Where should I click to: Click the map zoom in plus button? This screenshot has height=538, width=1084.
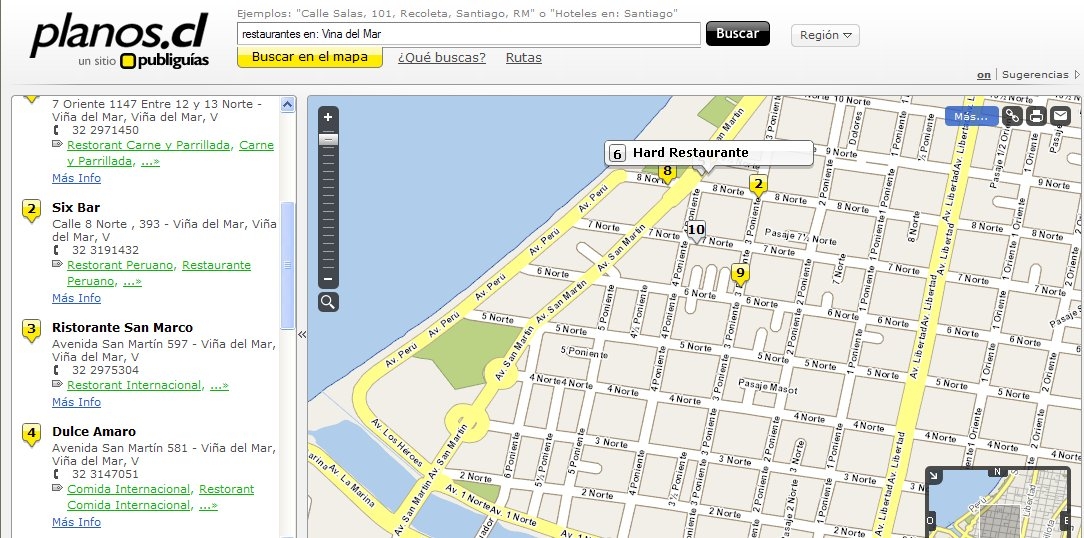pos(328,117)
